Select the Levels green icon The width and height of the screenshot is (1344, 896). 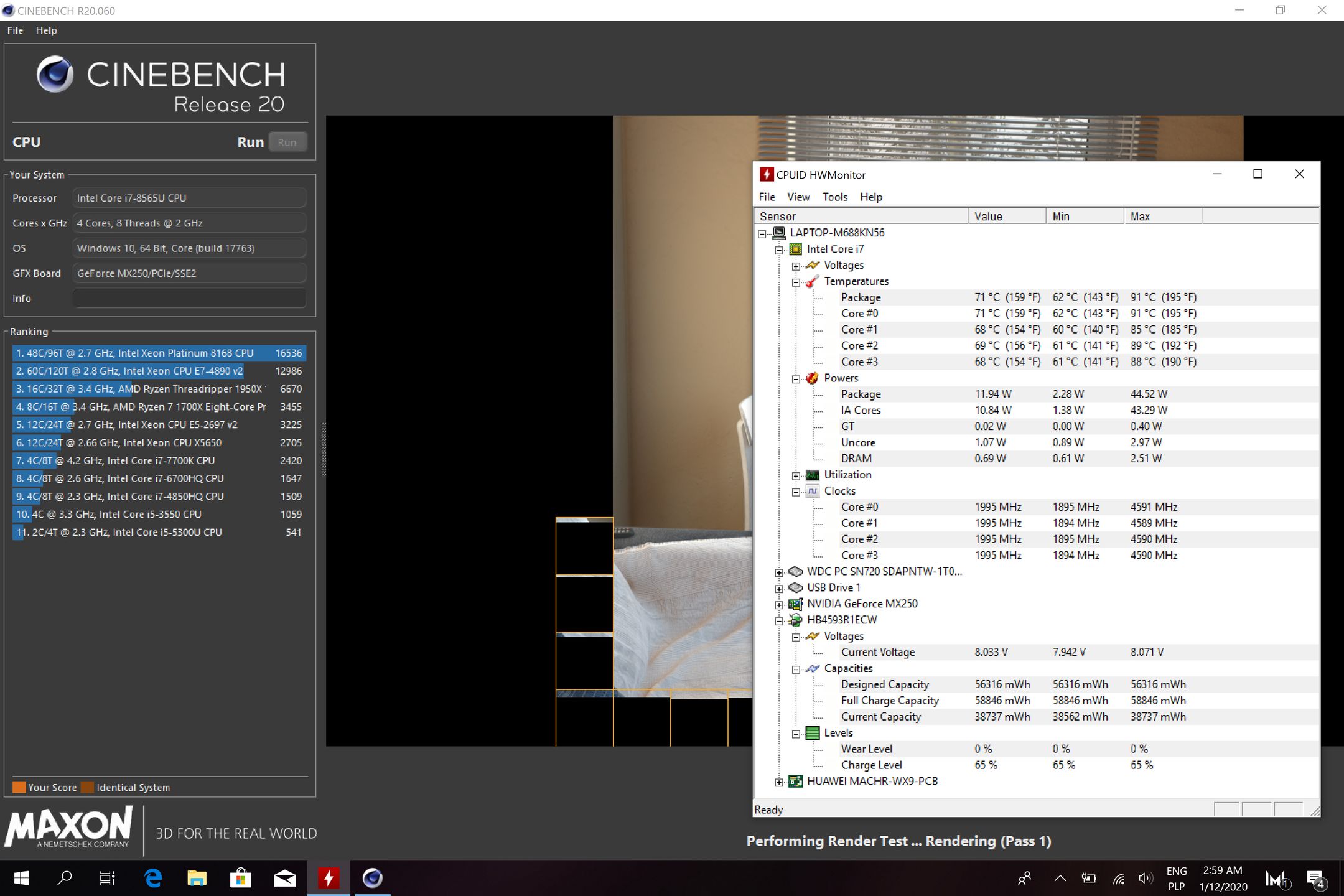coord(812,733)
